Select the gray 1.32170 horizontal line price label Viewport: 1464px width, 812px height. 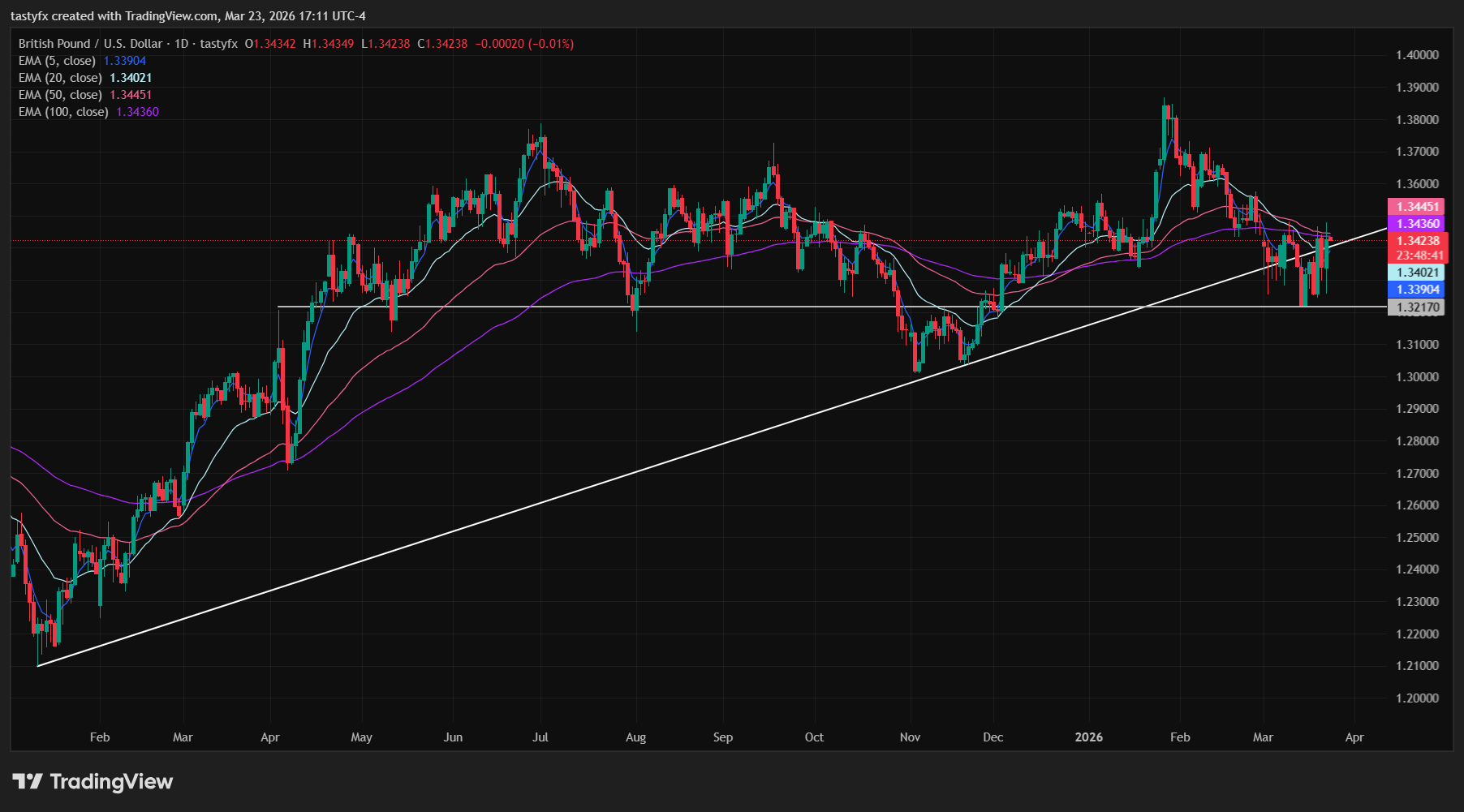pos(1415,307)
